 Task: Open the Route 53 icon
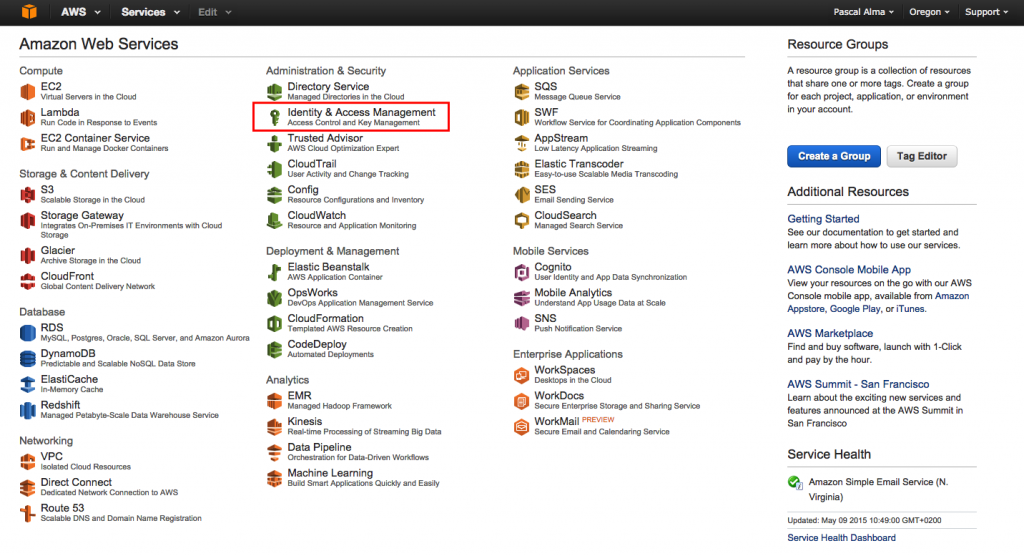click(27, 514)
